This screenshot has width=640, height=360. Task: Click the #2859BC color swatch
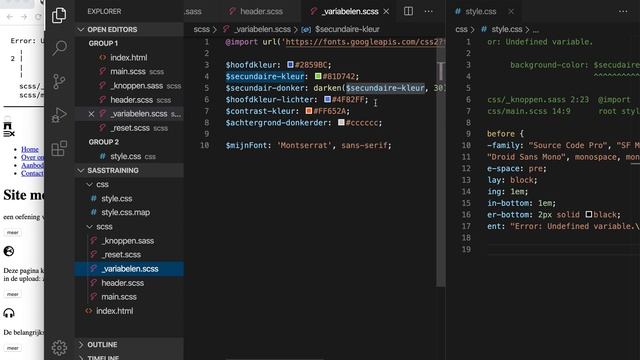(290, 64)
